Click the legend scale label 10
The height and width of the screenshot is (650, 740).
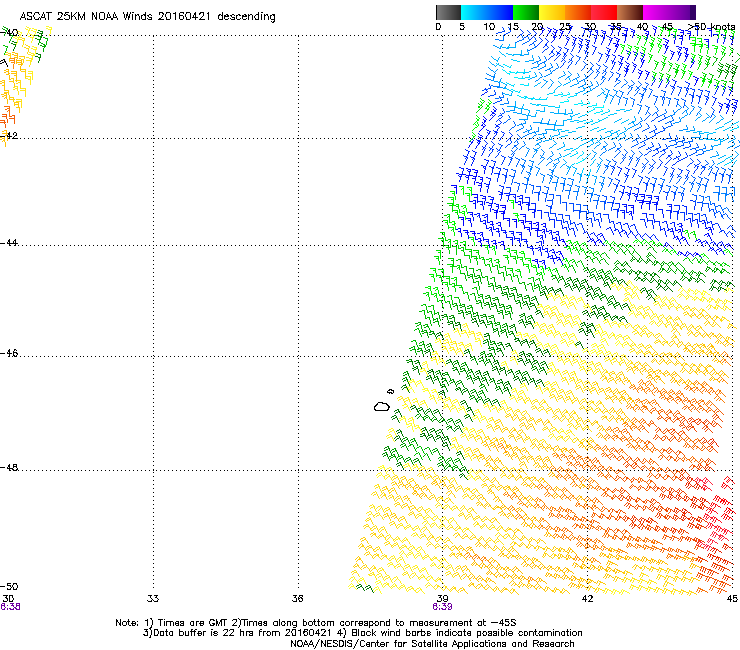click(x=489, y=27)
